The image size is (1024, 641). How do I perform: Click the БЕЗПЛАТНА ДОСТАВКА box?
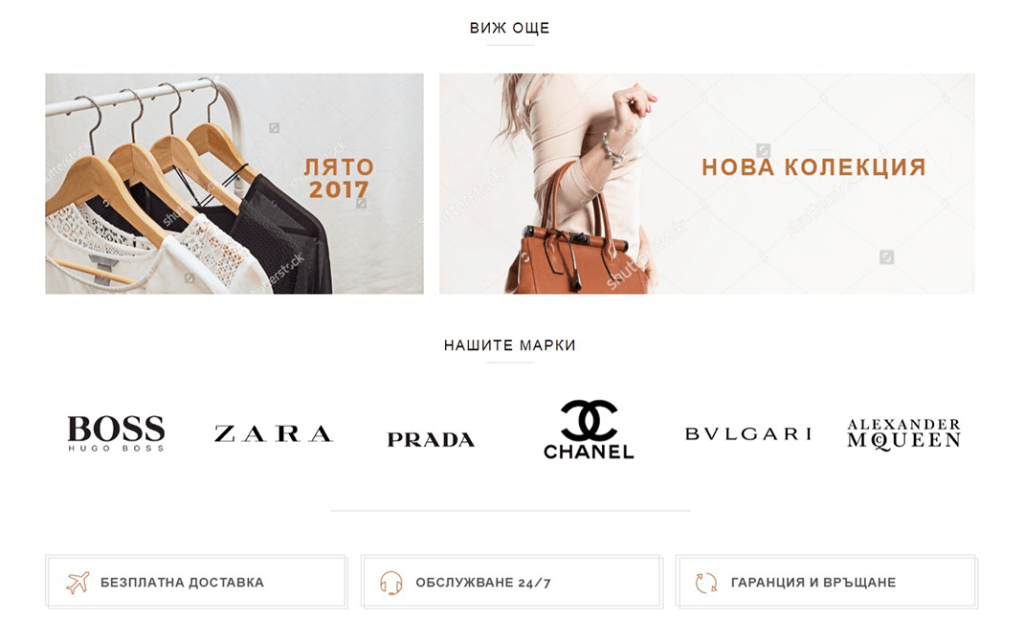point(196,582)
